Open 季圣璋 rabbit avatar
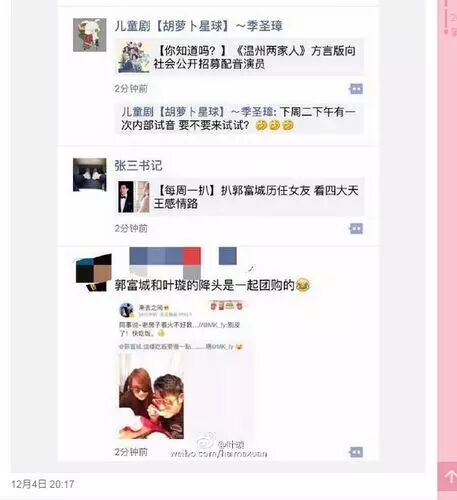 [90, 35]
